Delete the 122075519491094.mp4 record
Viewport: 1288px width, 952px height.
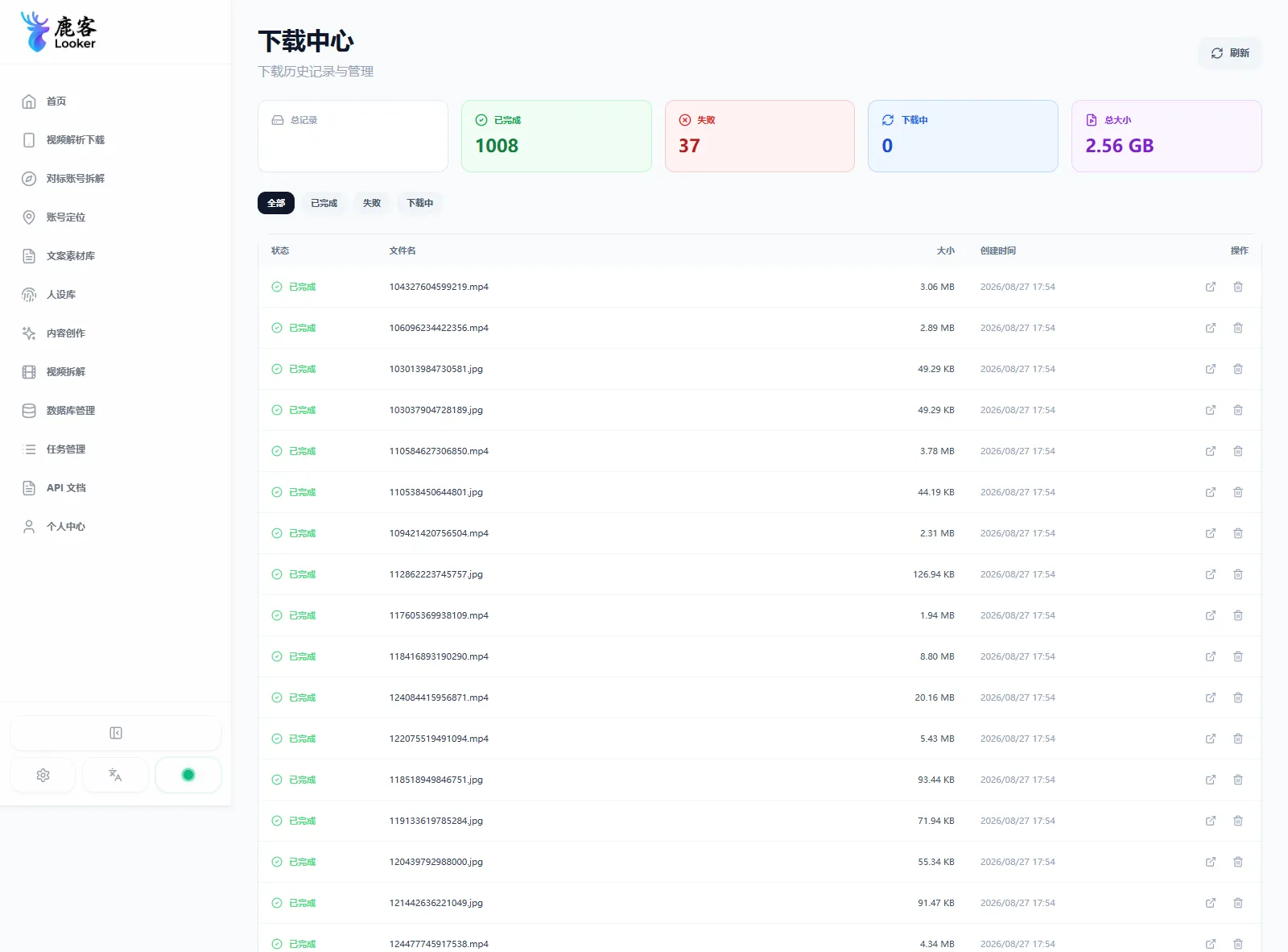pyautogui.click(x=1238, y=739)
